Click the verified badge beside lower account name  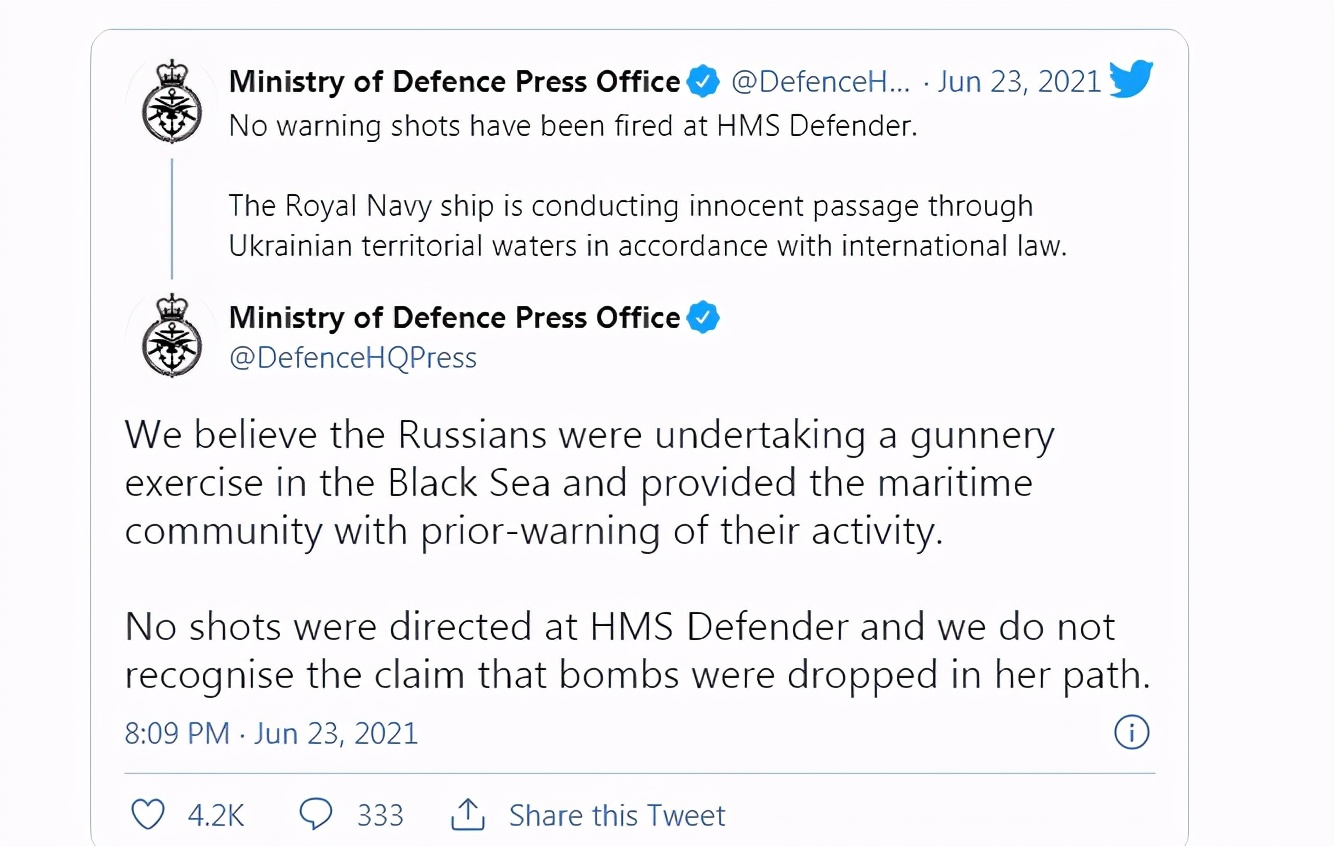click(x=704, y=318)
